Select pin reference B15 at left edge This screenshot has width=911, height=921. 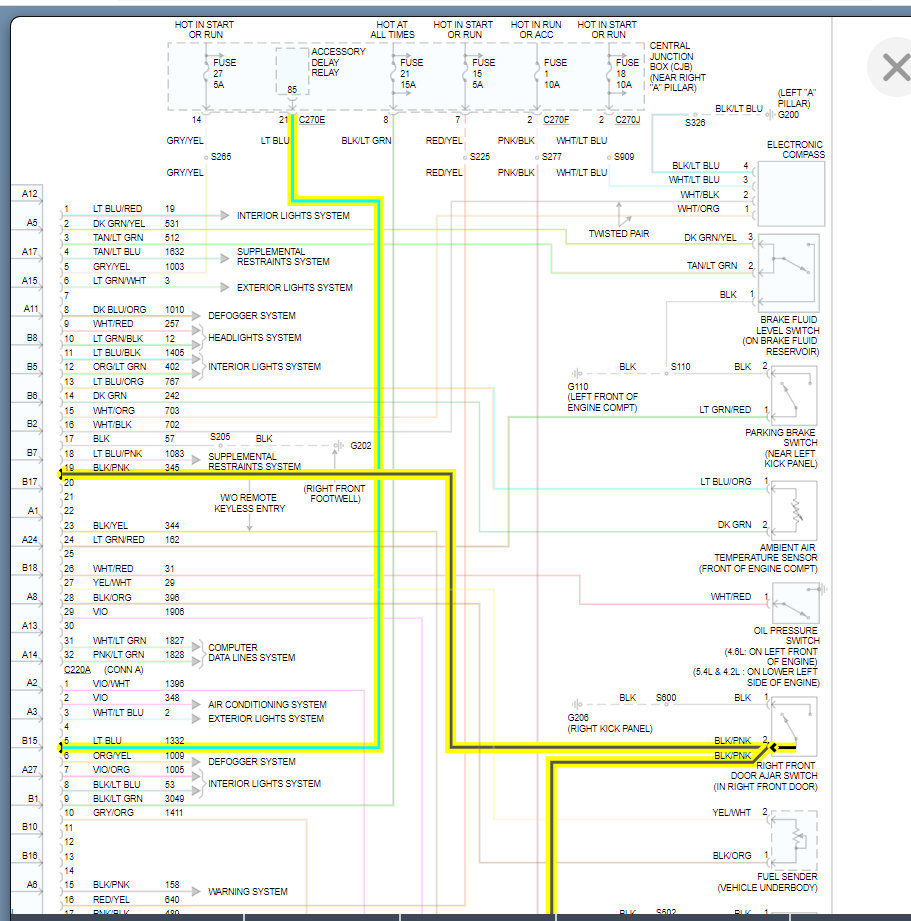point(29,741)
